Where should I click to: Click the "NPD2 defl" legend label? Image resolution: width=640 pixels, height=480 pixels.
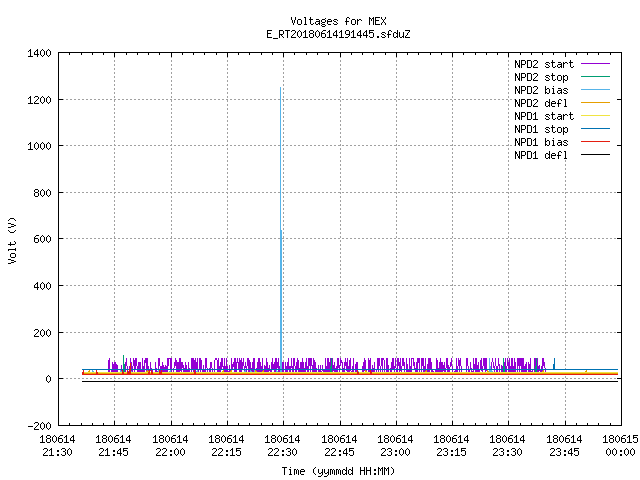click(x=541, y=103)
